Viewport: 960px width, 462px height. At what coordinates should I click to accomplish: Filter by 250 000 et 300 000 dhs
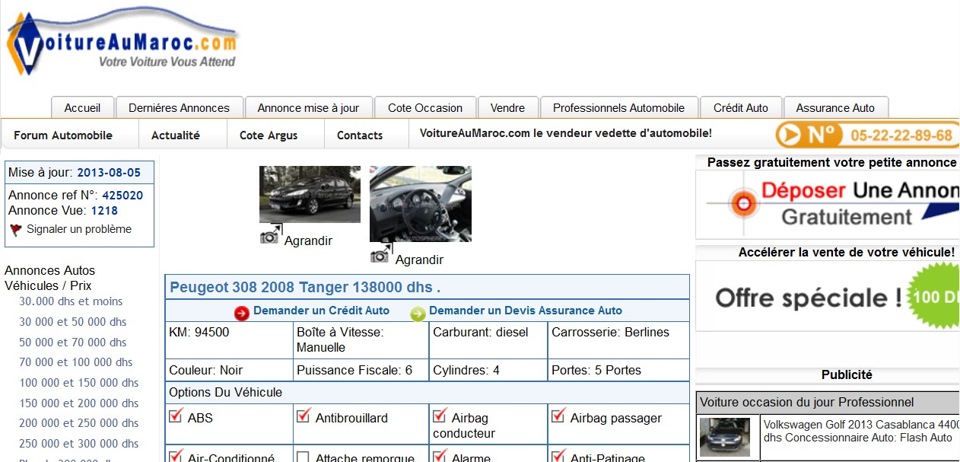click(x=79, y=444)
